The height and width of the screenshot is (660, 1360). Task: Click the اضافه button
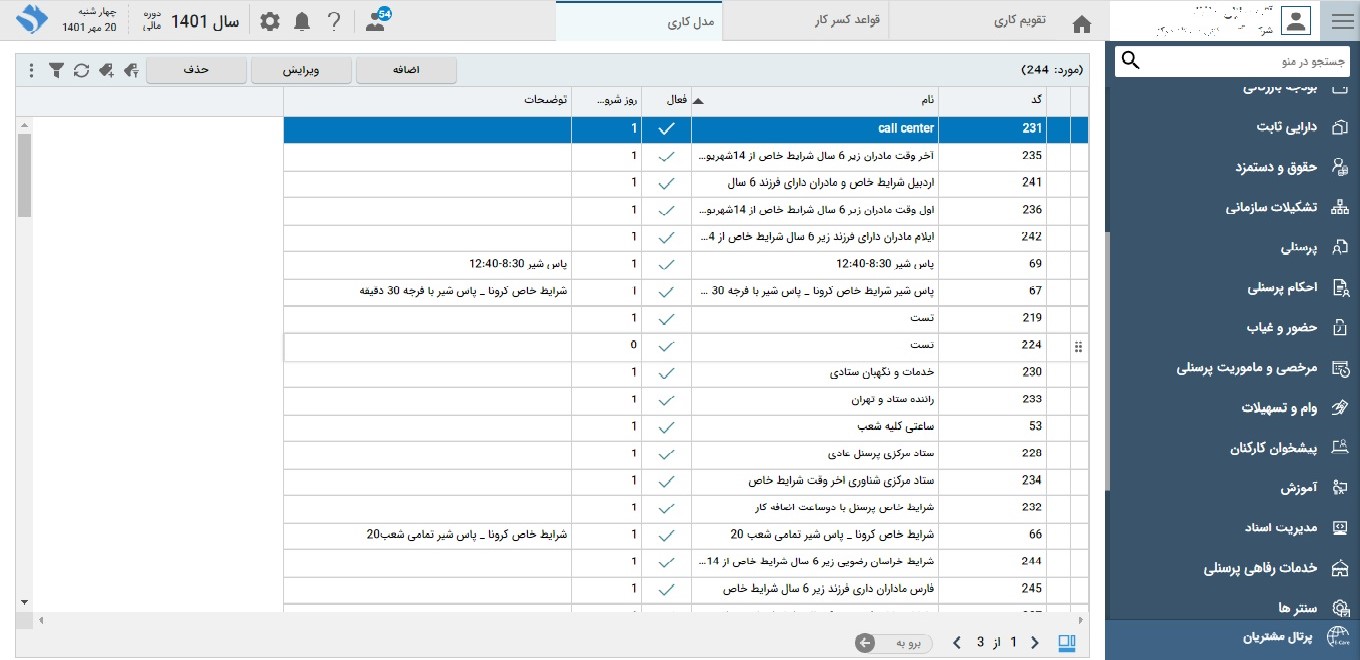coord(405,70)
